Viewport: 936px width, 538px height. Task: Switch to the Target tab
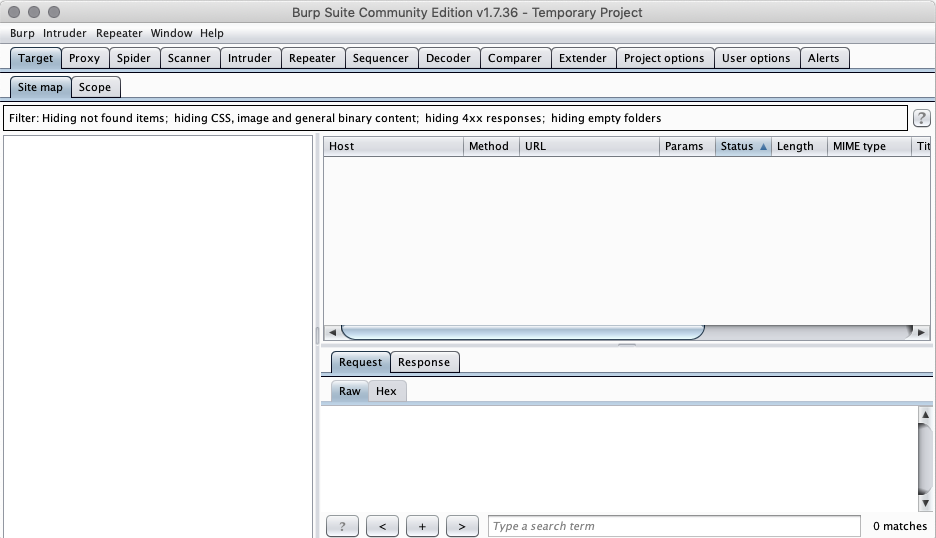click(x=35, y=58)
